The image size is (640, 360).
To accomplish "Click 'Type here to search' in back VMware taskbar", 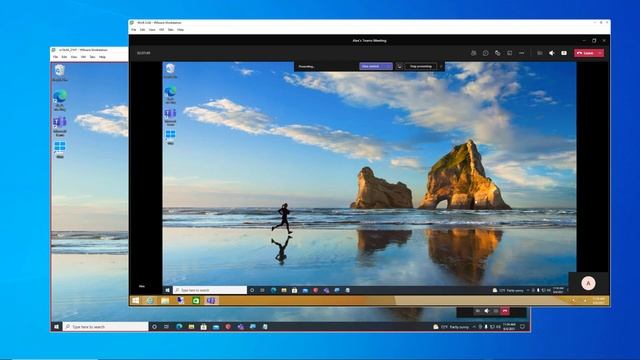I will 106,327.
